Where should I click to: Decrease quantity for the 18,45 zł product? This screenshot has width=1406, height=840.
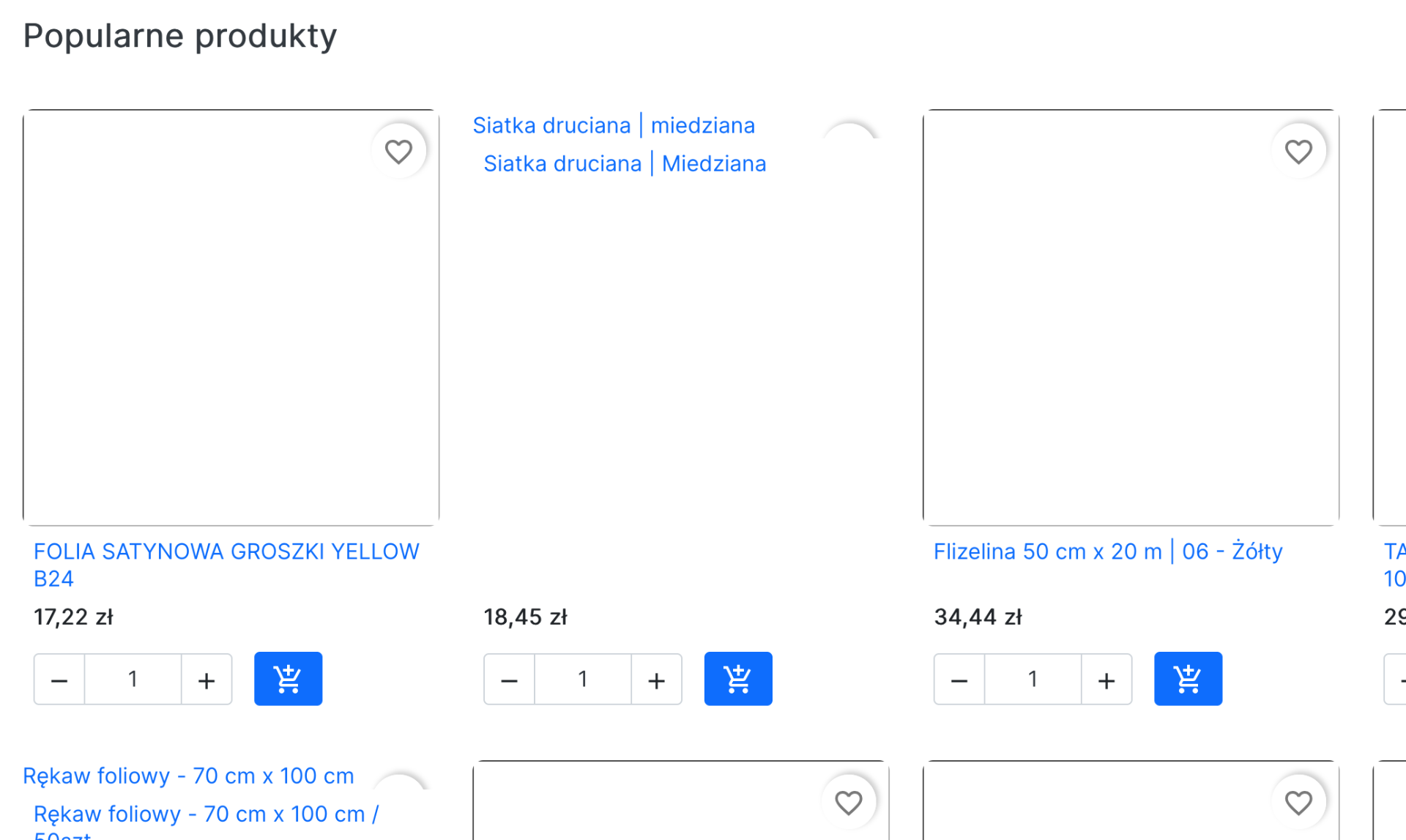[510, 680]
